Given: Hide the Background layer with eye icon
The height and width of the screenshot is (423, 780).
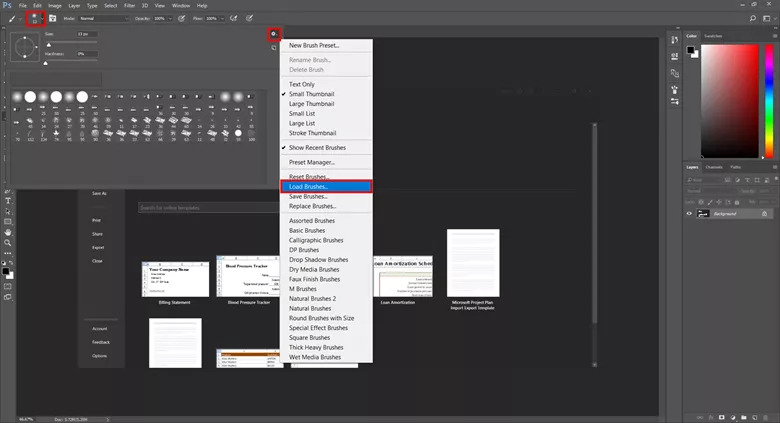Looking at the screenshot, I should coord(689,213).
